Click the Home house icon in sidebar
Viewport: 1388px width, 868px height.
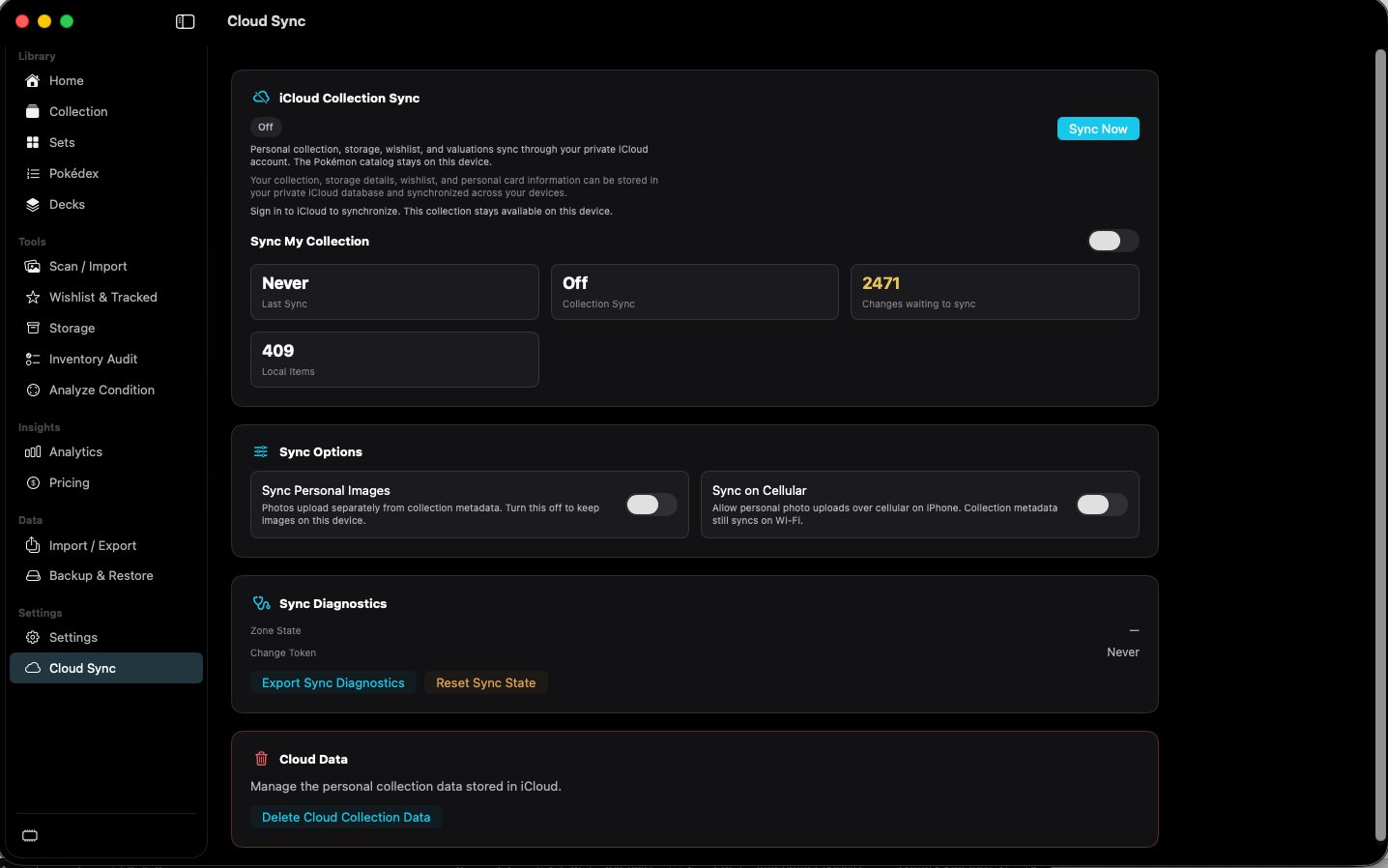pyautogui.click(x=33, y=80)
